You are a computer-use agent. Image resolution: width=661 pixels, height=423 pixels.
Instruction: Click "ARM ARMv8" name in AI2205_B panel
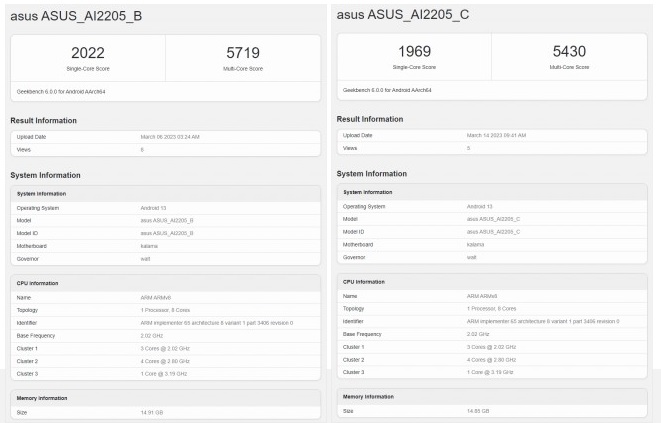pos(156,298)
